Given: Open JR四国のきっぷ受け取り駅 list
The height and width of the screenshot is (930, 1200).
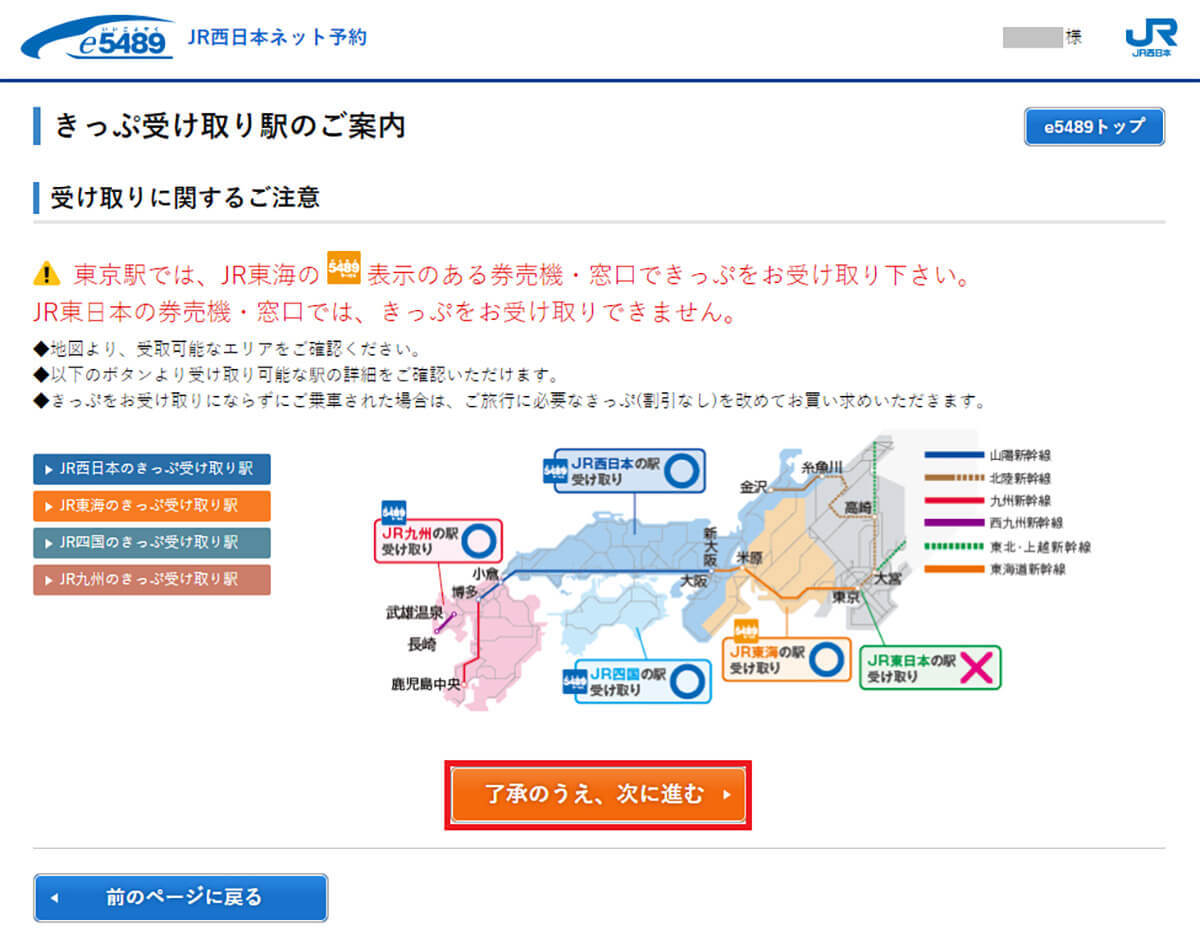Looking at the screenshot, I should [152, 542].
